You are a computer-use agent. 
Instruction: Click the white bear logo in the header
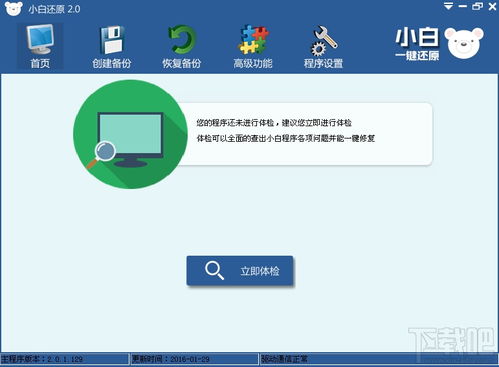point(464,44)
